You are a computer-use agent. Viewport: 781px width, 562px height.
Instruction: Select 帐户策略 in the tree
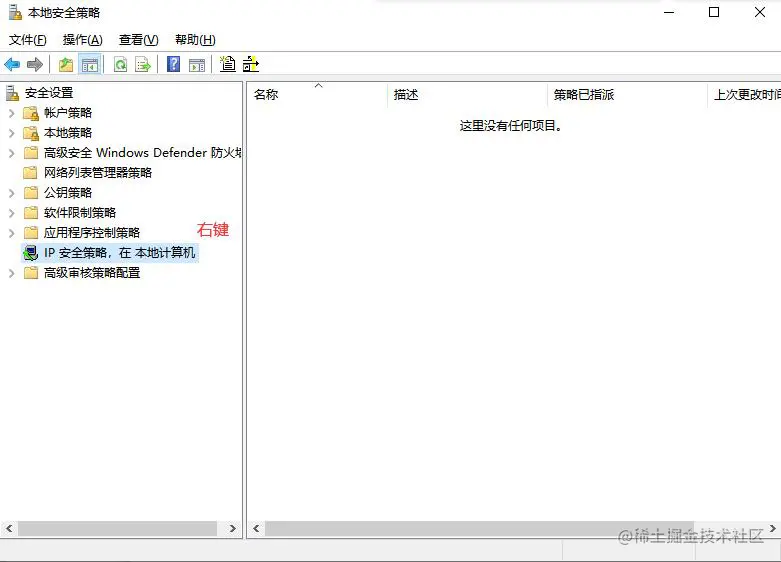68,113
